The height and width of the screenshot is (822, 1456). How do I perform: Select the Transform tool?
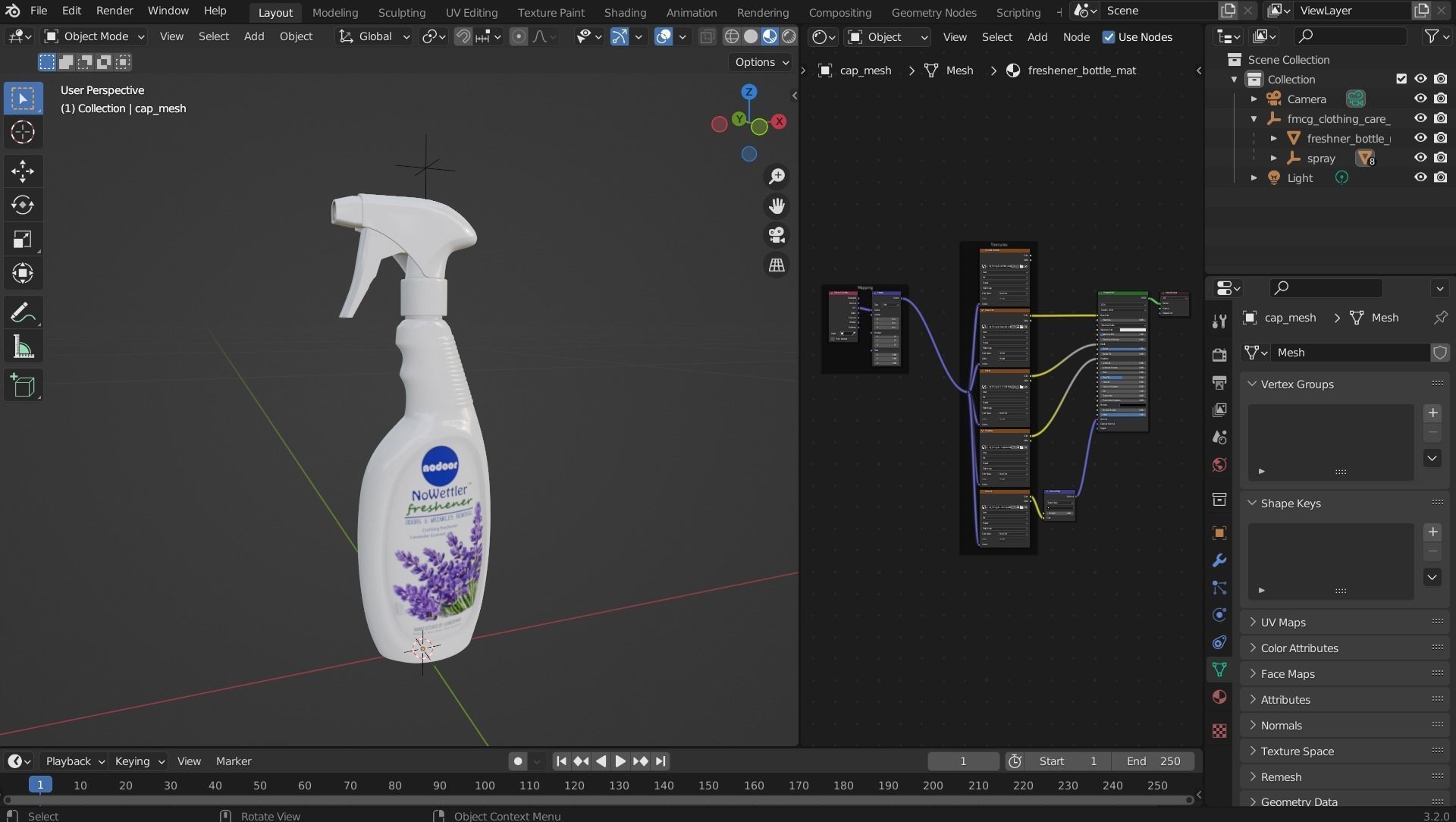(x=23, y=274)
